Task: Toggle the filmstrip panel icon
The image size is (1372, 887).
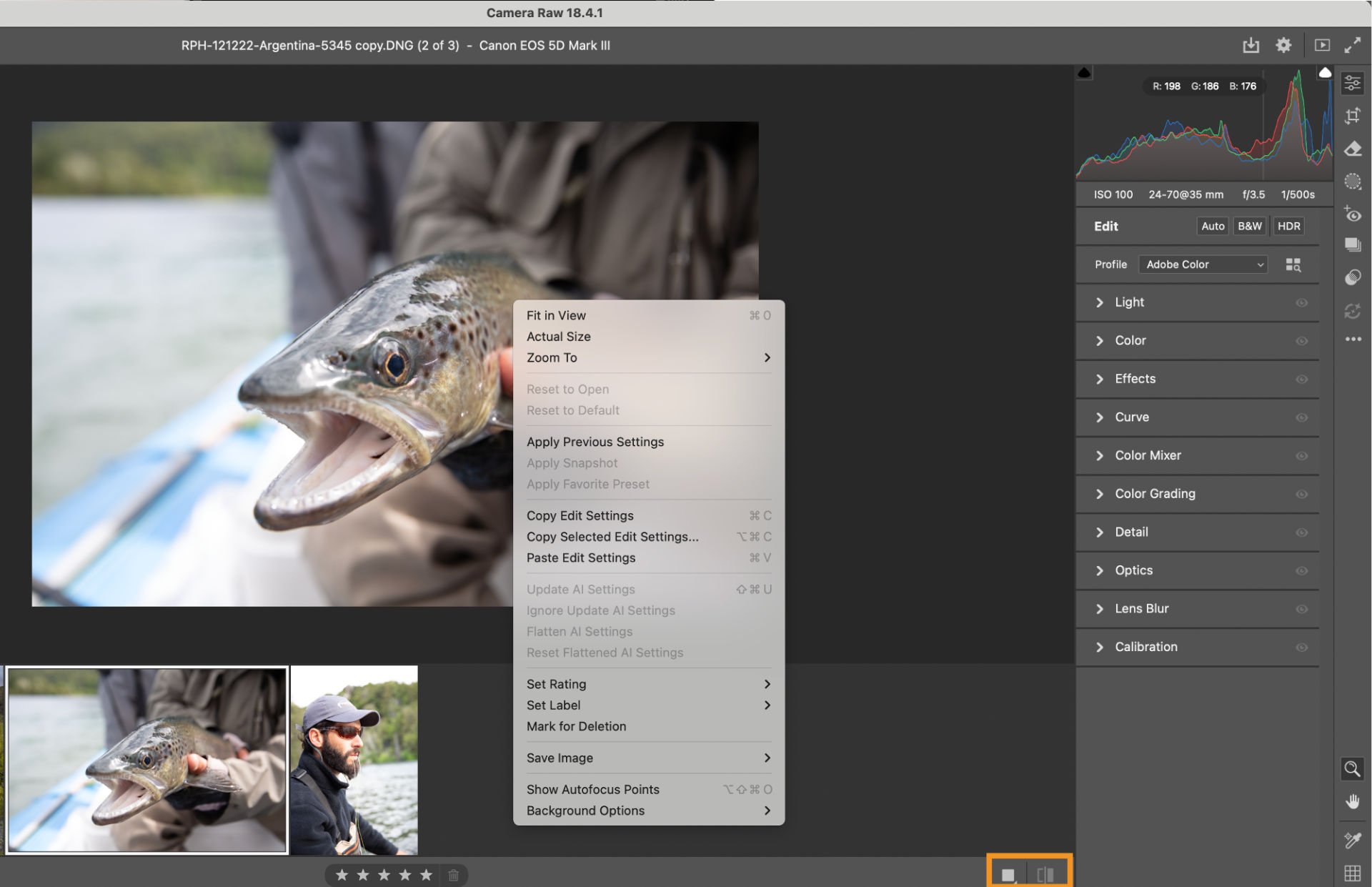Action: pos(1322,45)
